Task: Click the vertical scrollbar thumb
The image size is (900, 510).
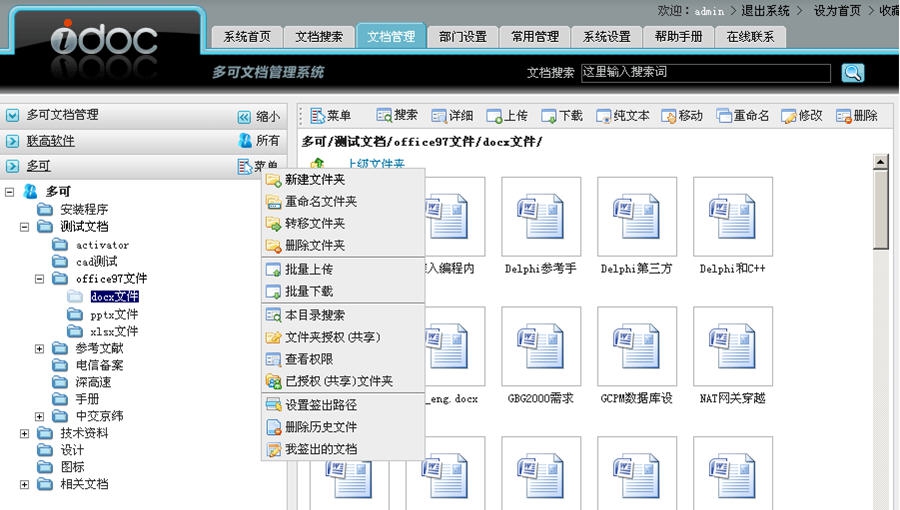Action: [x=880, y=209]
